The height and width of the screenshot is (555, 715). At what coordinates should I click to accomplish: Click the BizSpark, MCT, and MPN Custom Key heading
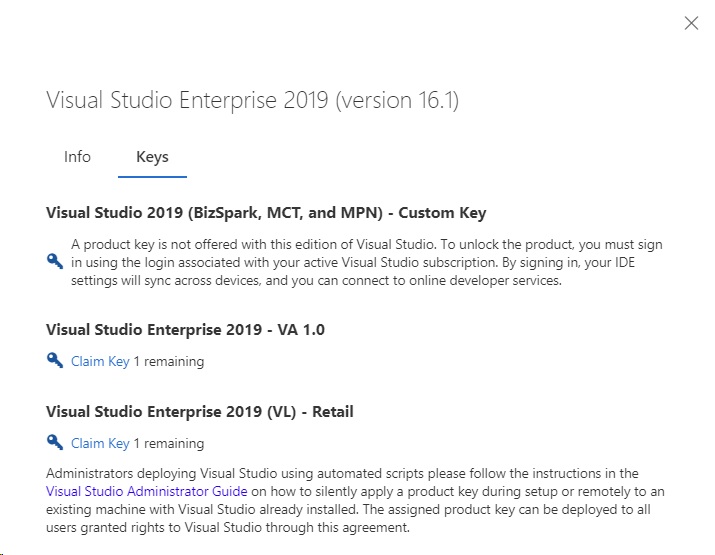266,212
